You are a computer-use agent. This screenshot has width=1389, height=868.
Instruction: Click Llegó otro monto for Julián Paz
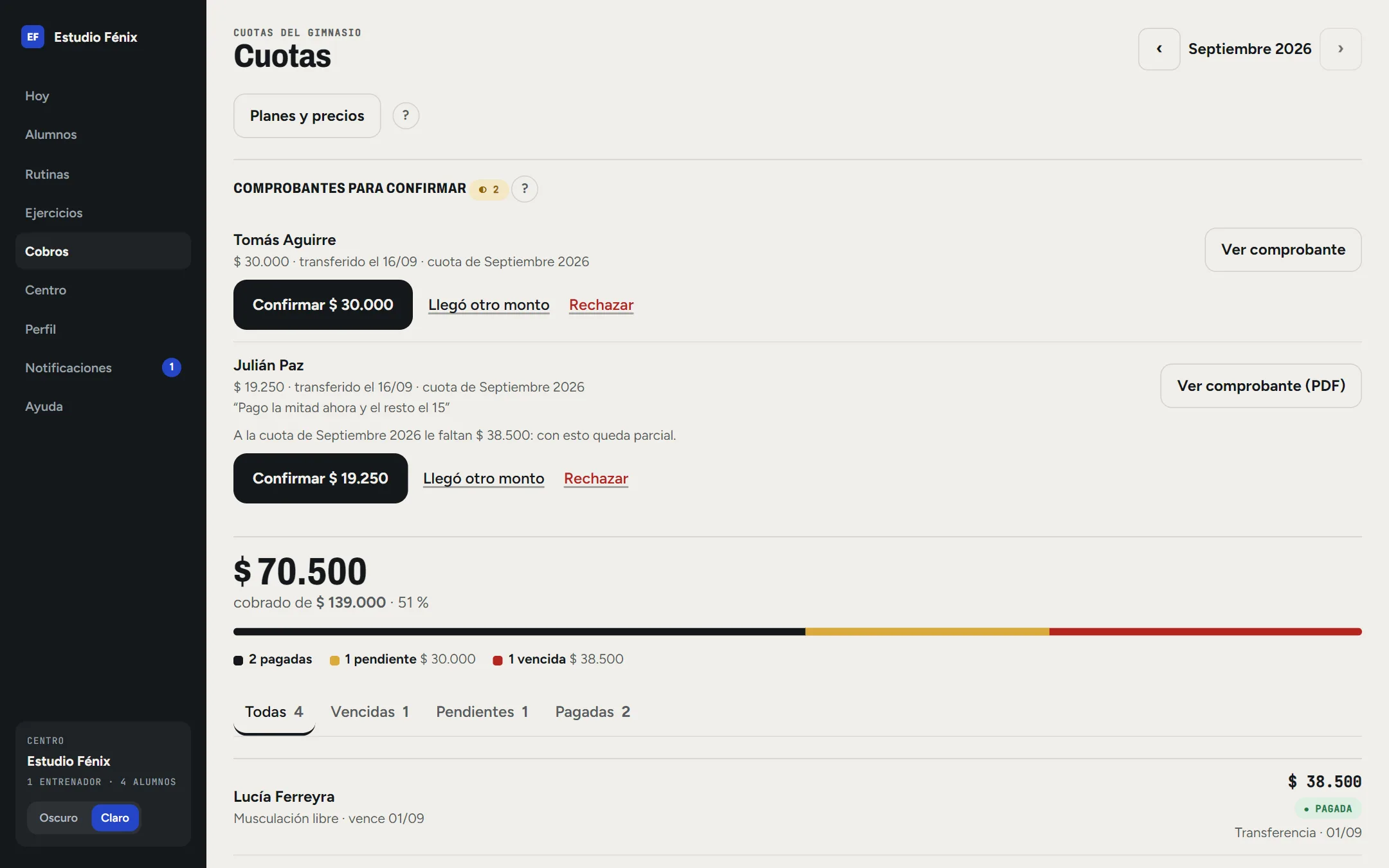coord(484,478)
